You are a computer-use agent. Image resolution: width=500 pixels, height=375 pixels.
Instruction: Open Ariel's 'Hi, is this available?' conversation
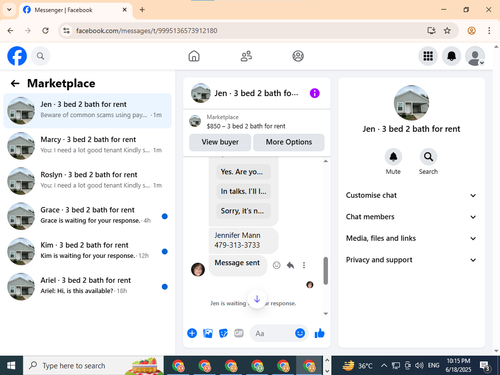87,287
